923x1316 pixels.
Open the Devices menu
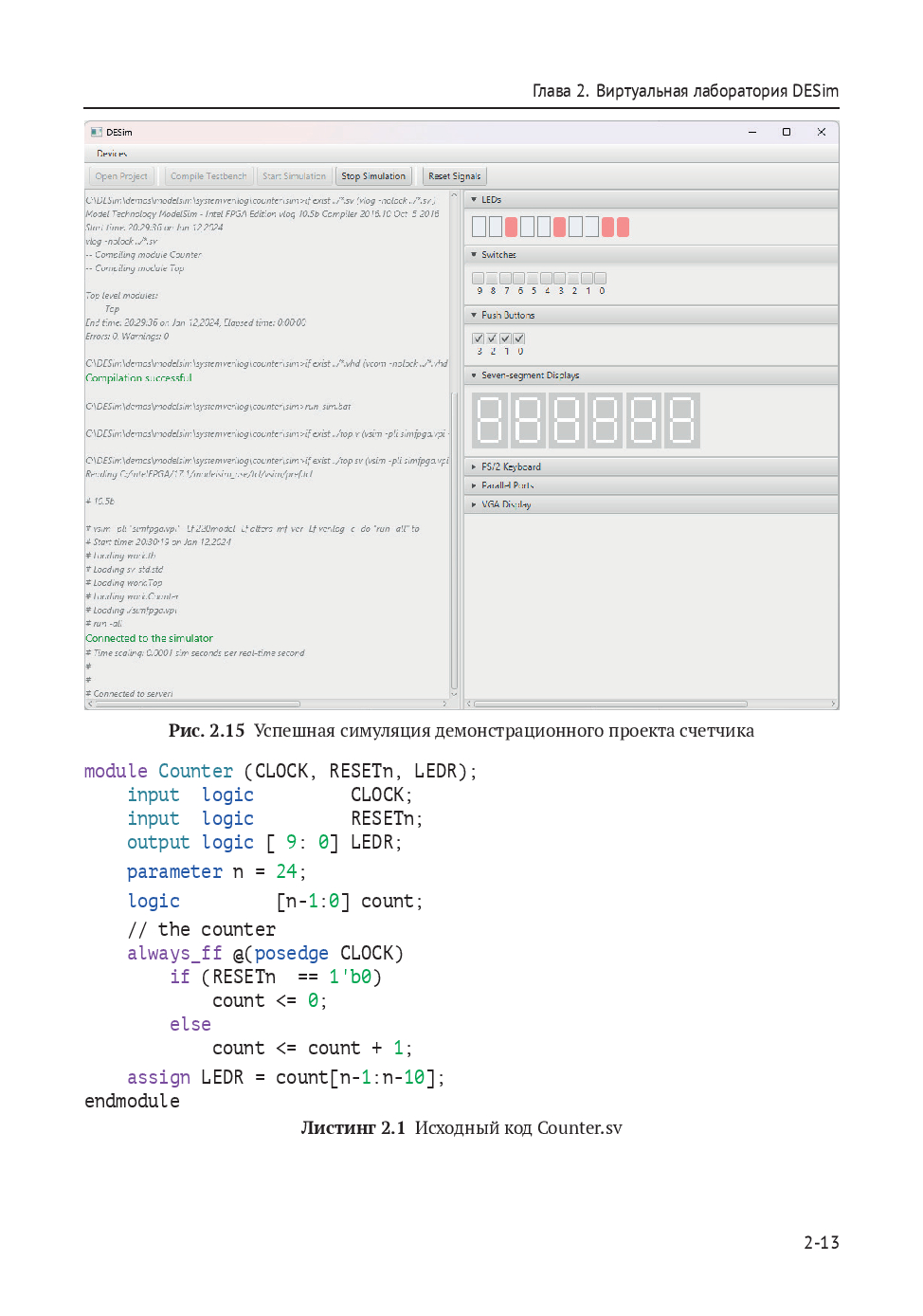[112, 154]
